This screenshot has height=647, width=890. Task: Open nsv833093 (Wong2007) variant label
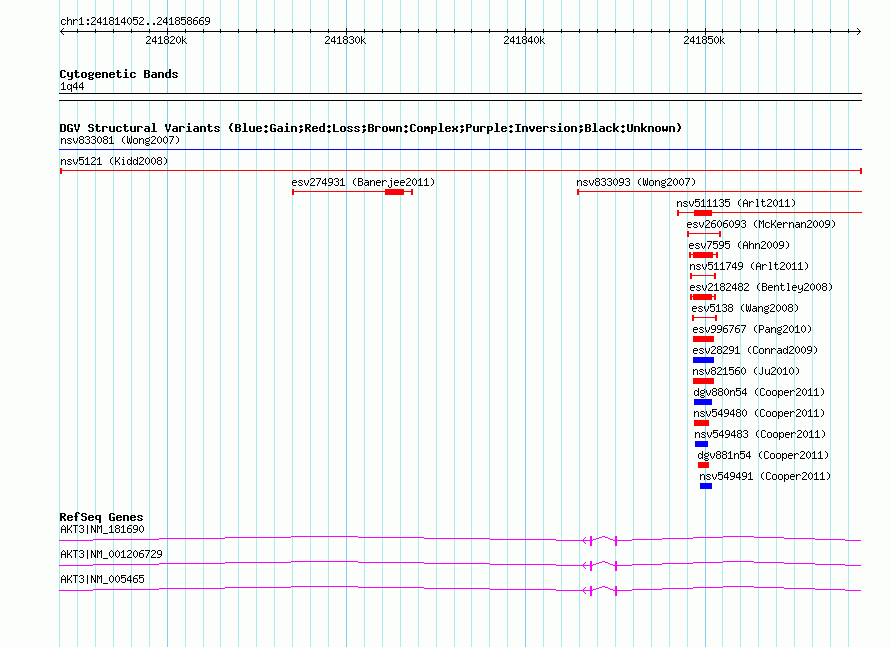click(x=636, y=182)
